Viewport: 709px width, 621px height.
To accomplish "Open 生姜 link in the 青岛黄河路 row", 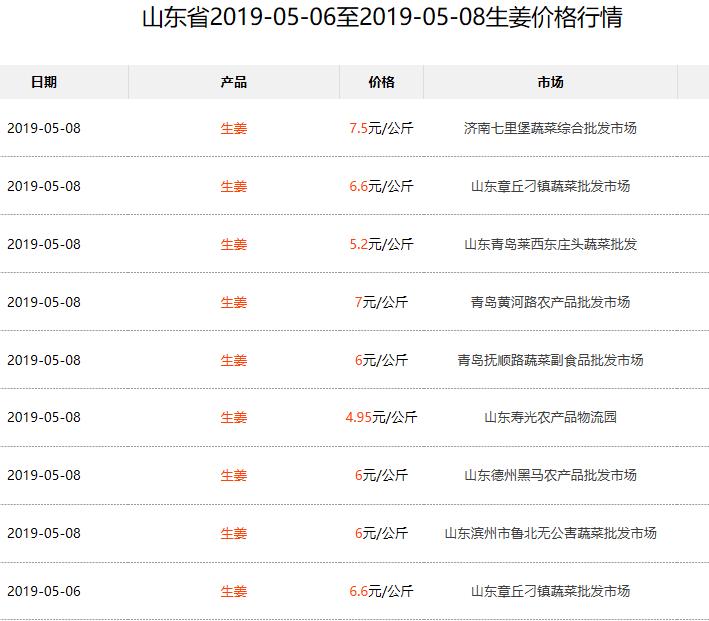I will tap(234, 302).
